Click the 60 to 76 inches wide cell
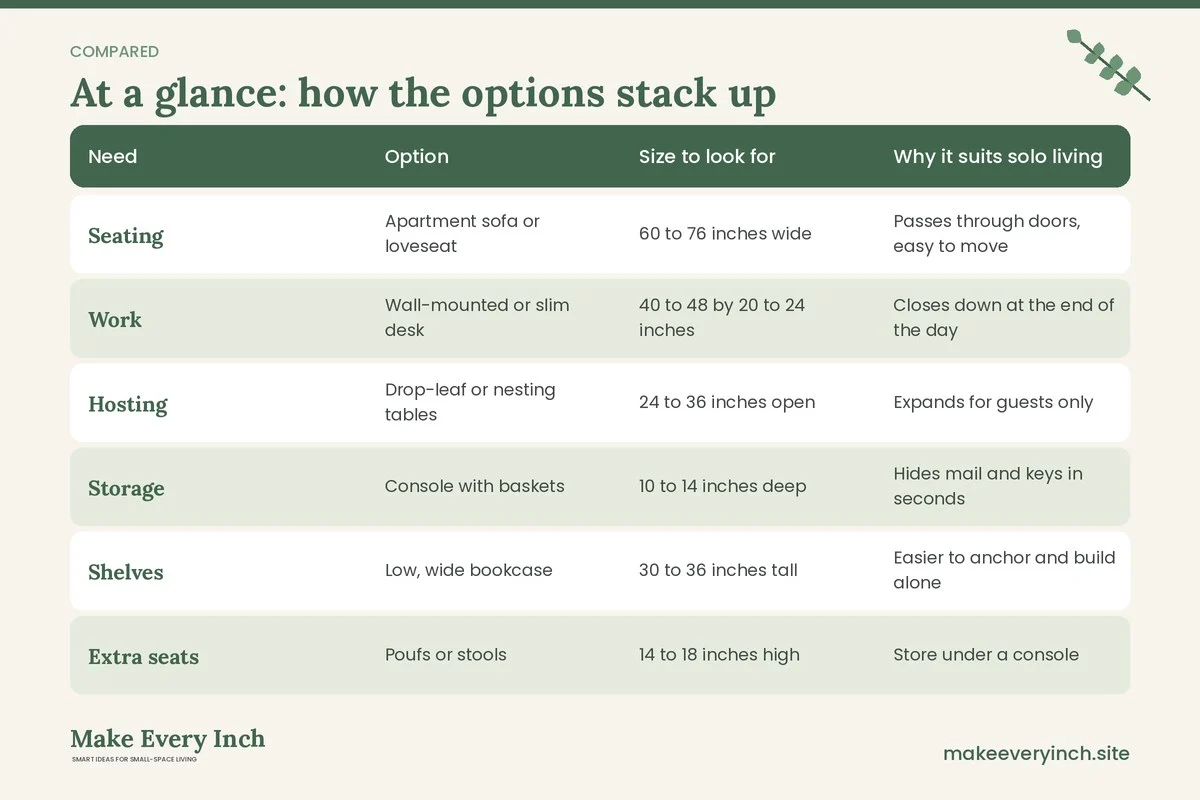Screen dimensions: 1200x800 click(725, 234)
